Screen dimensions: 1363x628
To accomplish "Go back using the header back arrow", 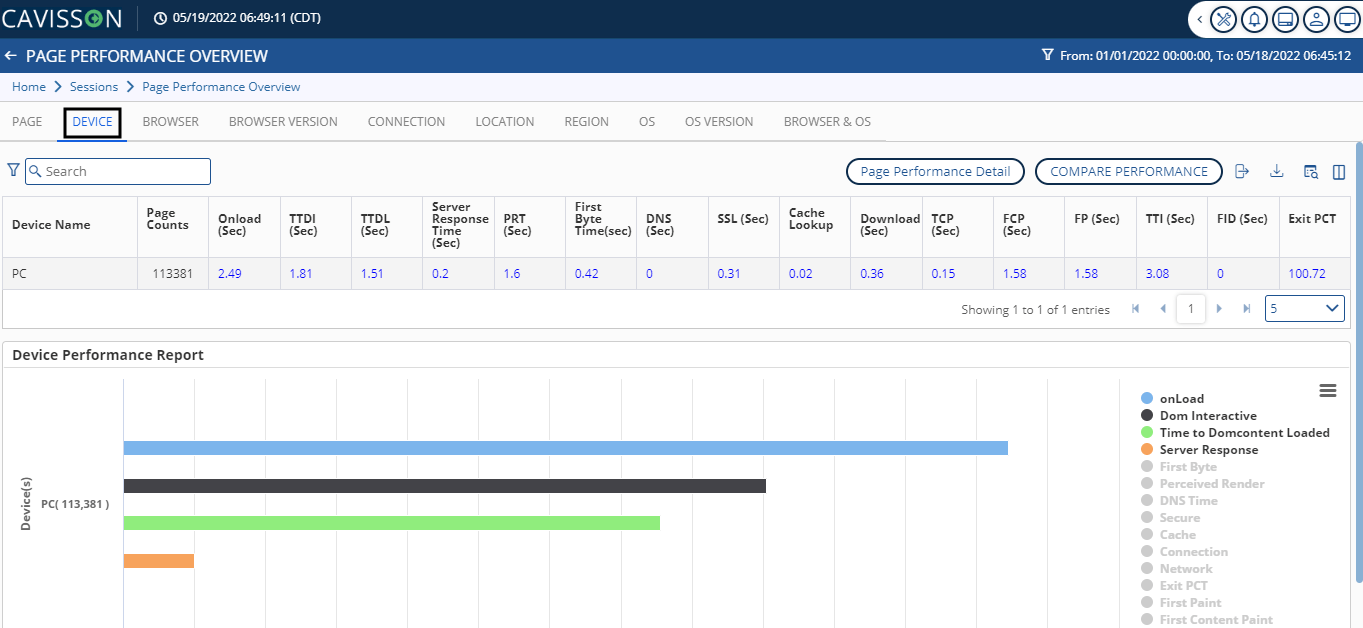I will [x=11, y=56].
